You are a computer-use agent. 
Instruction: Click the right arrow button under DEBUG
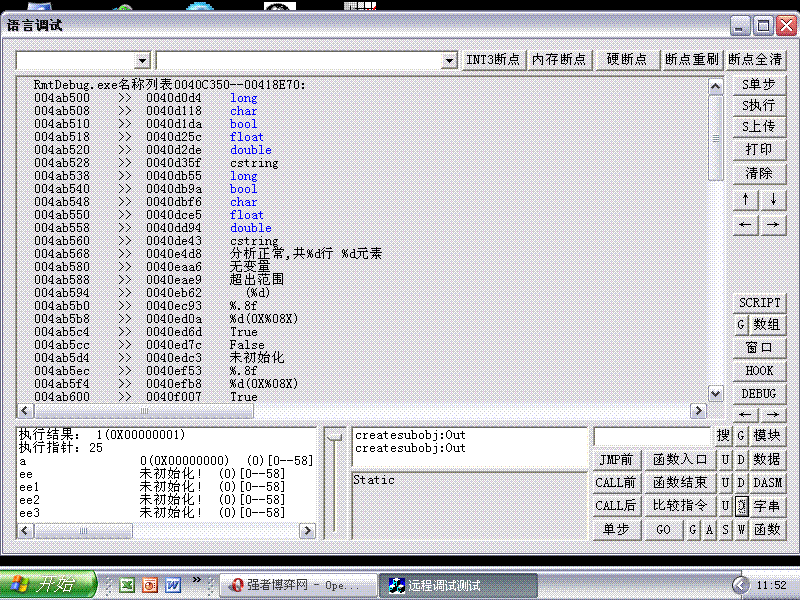point(773,415)
